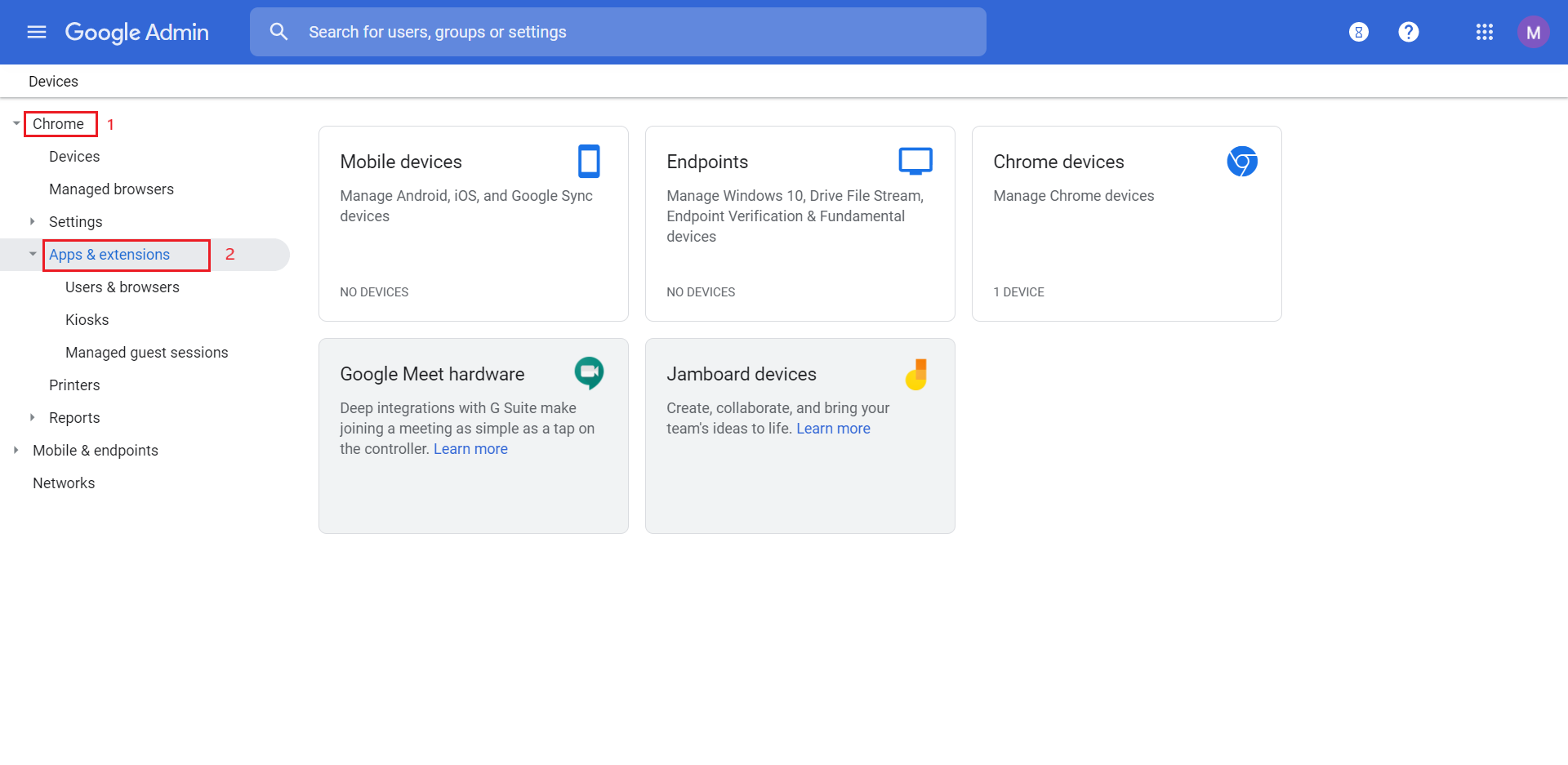Click the Chrome devices logo icon

click(x=1241, y=161)
